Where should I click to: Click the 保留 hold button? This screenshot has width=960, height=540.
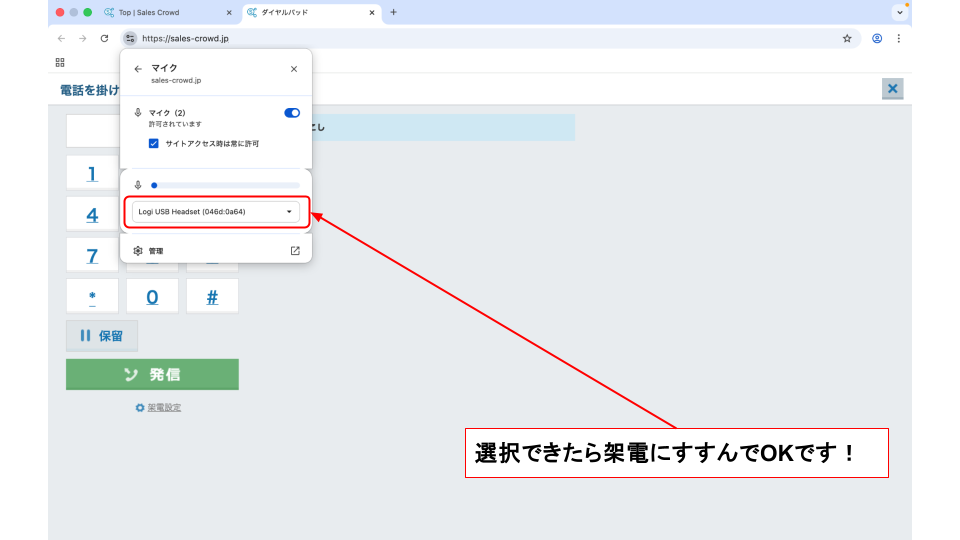102,336
